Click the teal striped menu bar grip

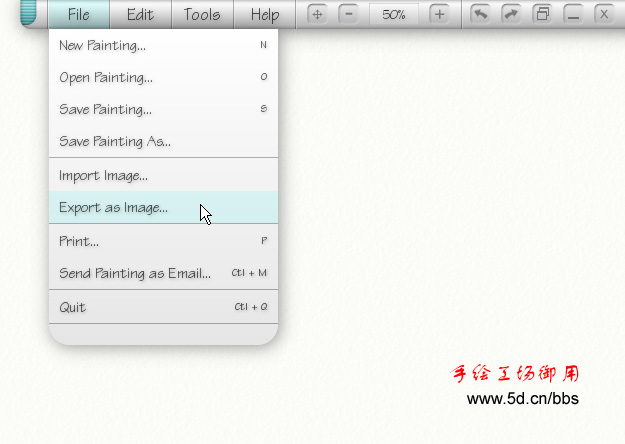28,12
